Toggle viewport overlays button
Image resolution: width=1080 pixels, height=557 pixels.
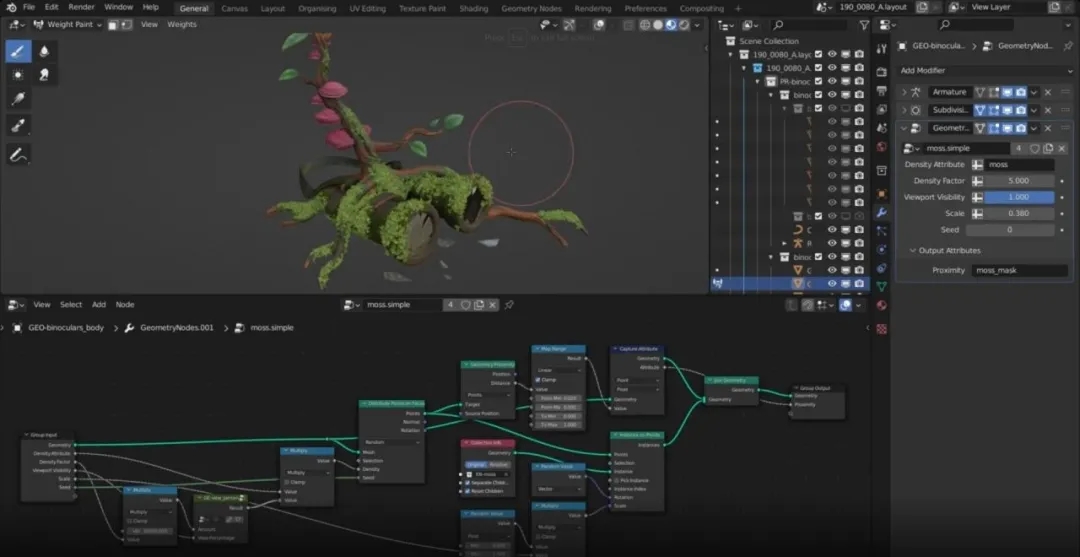click(599, 25)
